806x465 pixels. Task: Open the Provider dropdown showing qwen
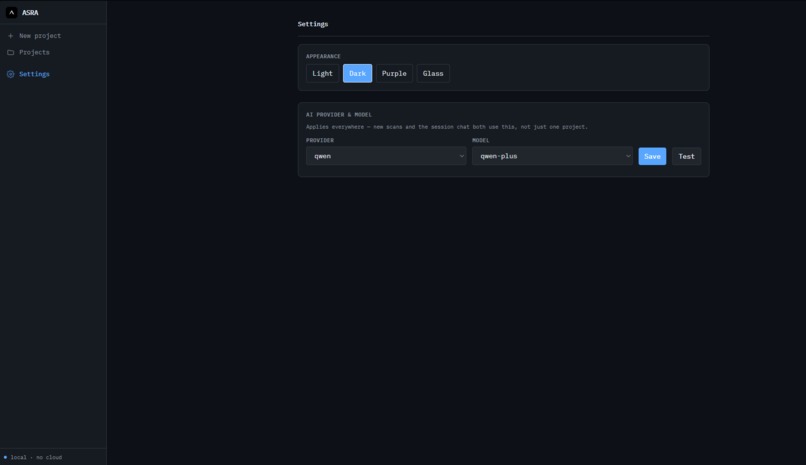(386, 156)
